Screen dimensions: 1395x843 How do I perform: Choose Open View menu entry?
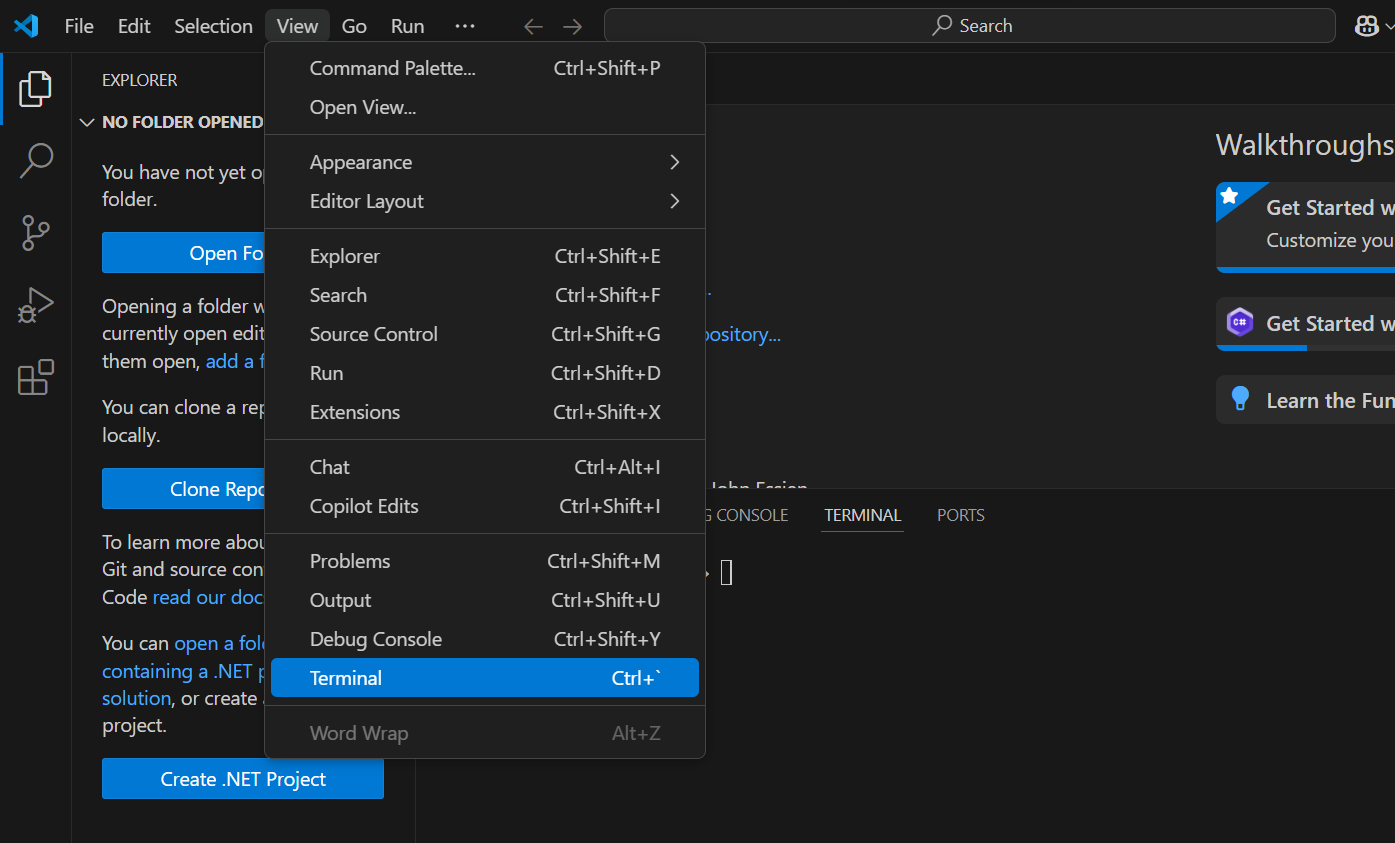(485, 107)
